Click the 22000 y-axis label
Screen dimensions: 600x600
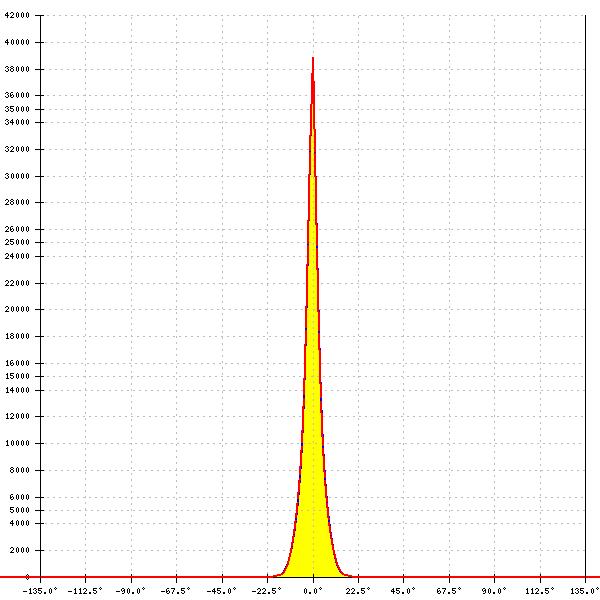[x=17, y=283]
